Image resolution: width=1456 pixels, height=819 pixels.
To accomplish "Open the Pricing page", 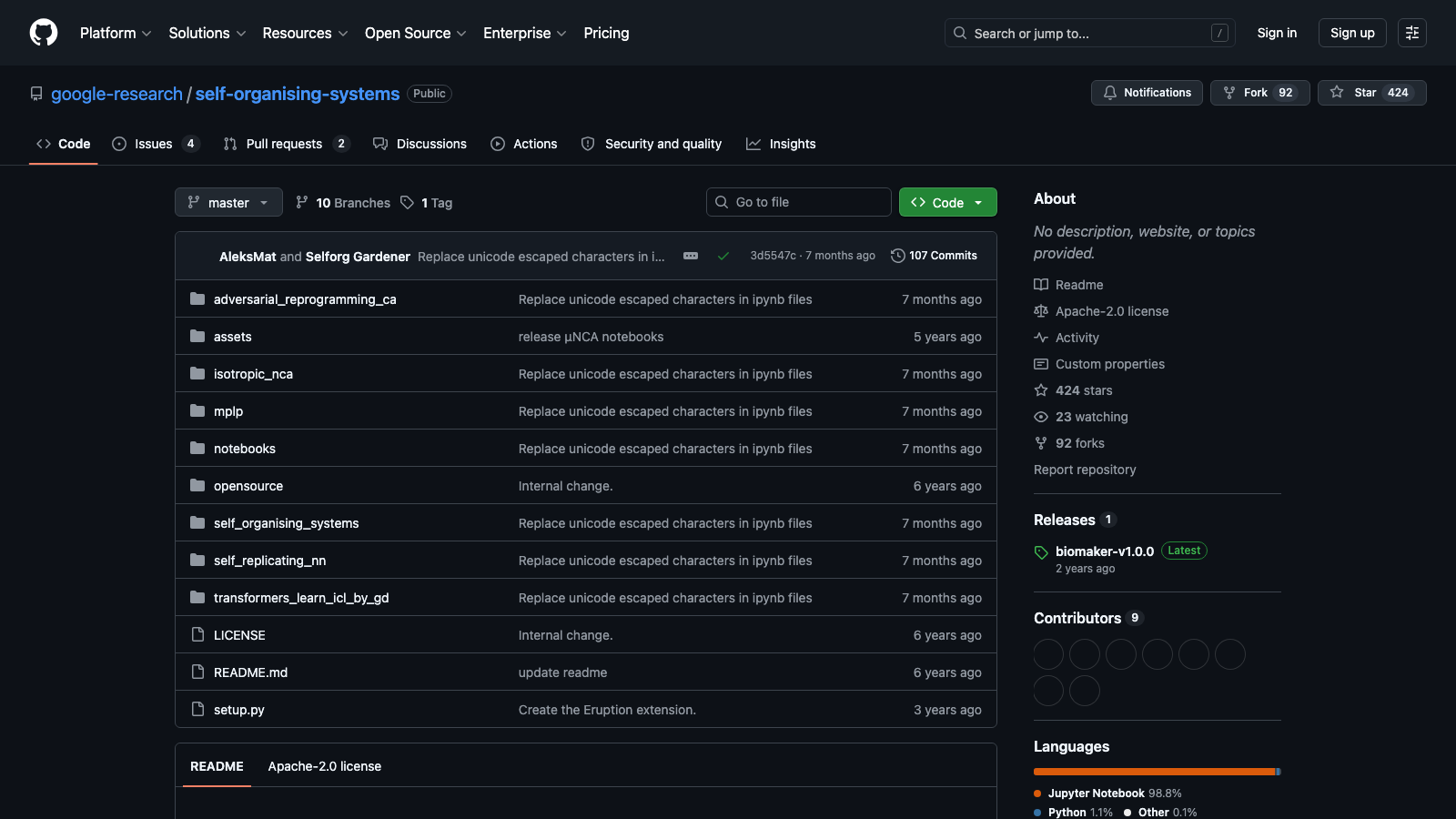I will click(x=606, y=33).
